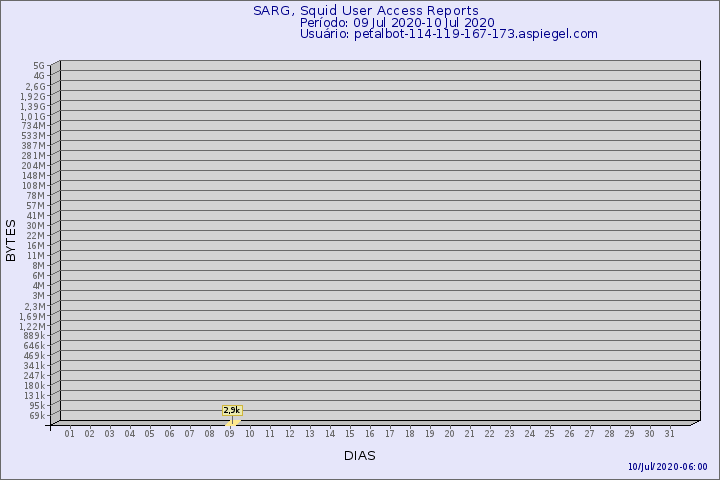720x480 pixels.
Task: Click day 25 on the x-axis
Action: point(550,434)
